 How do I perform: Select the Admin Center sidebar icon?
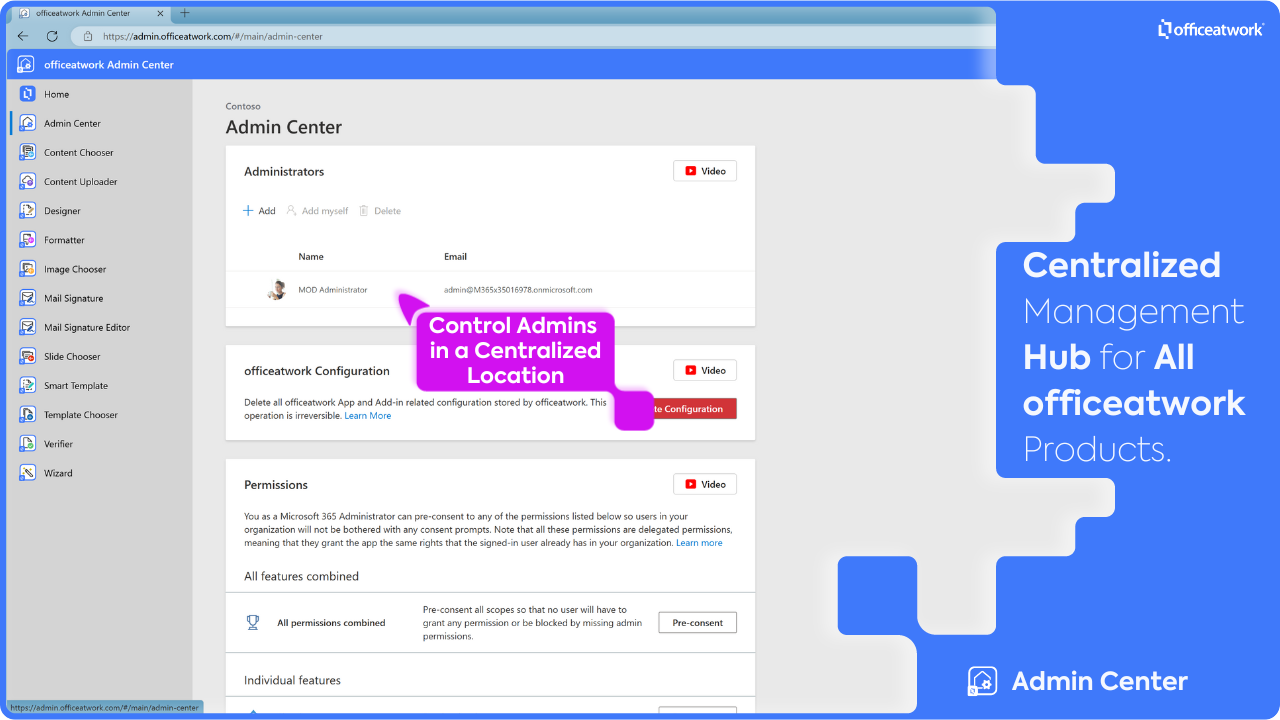coord(28,123)
